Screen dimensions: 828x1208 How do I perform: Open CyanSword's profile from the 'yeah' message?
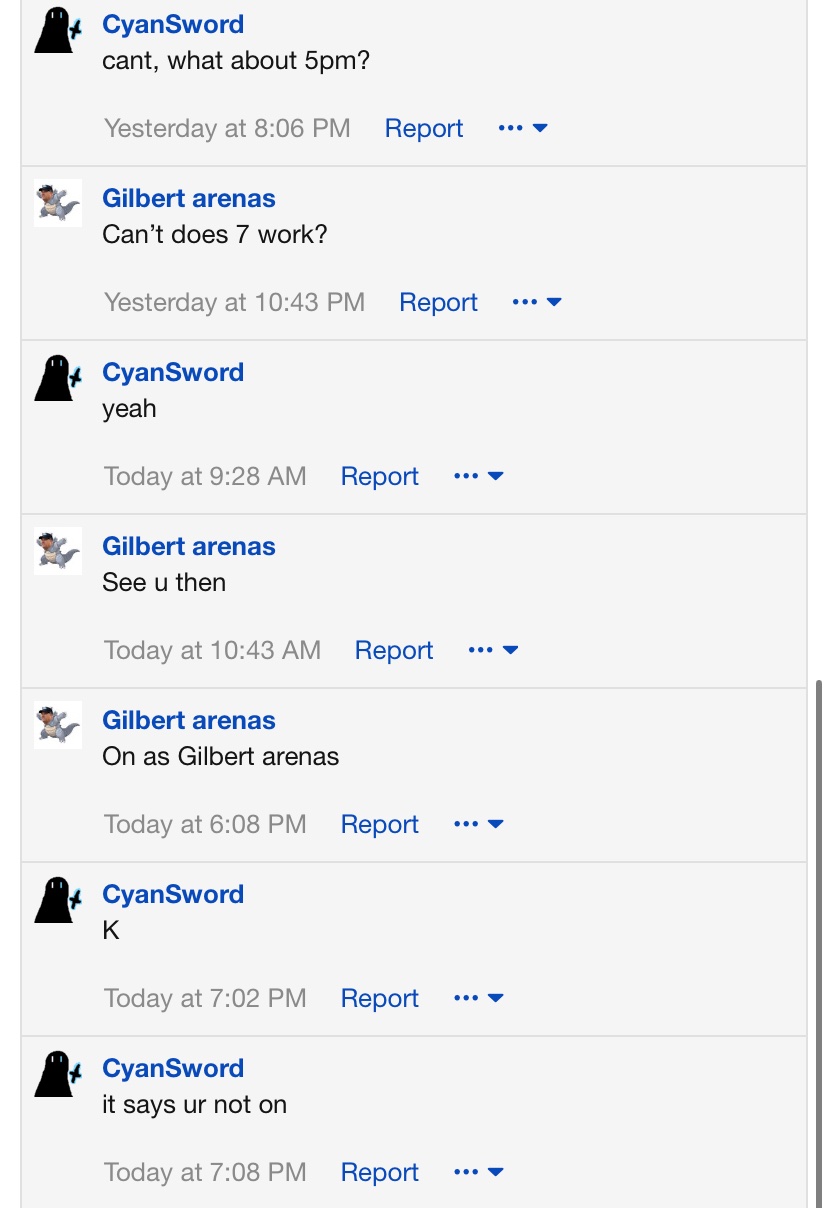point(173,372)
